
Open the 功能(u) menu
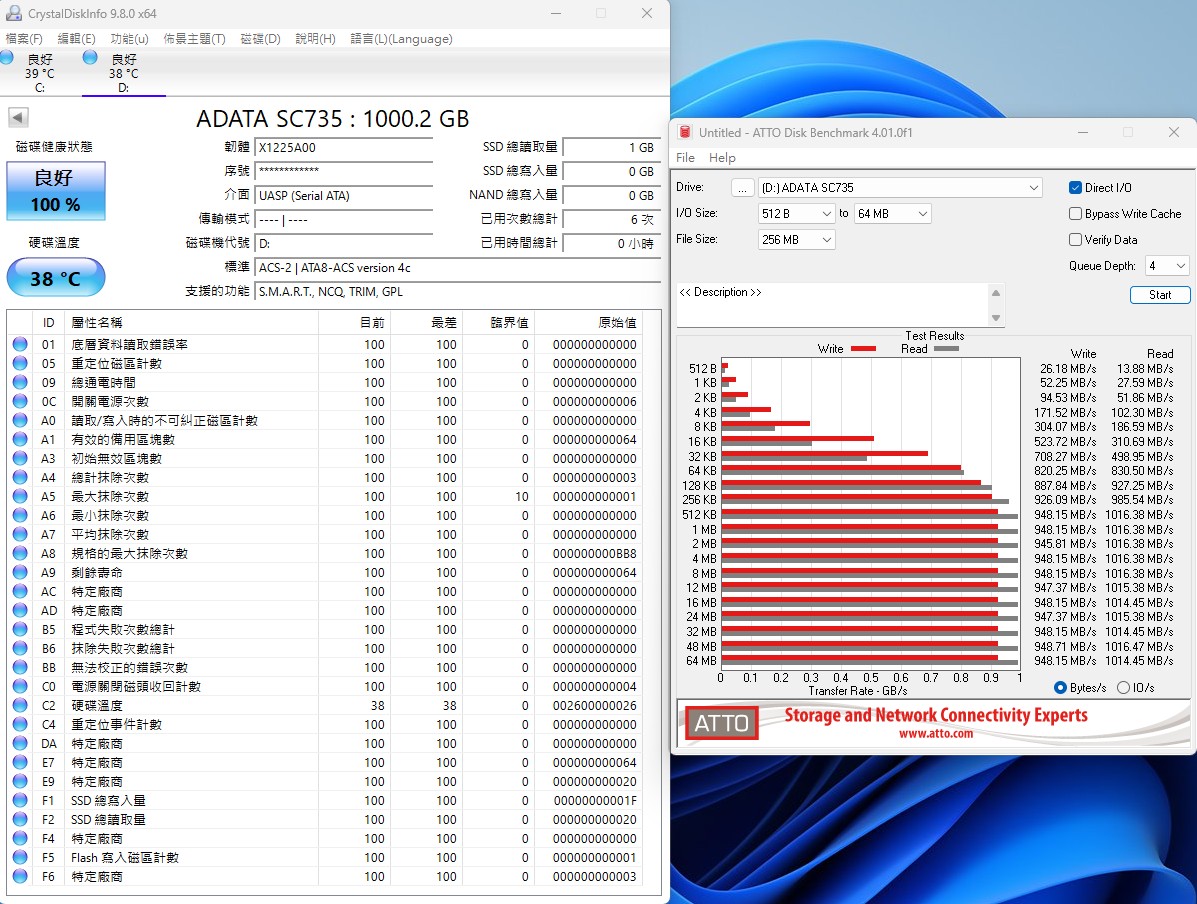(129, 39)
